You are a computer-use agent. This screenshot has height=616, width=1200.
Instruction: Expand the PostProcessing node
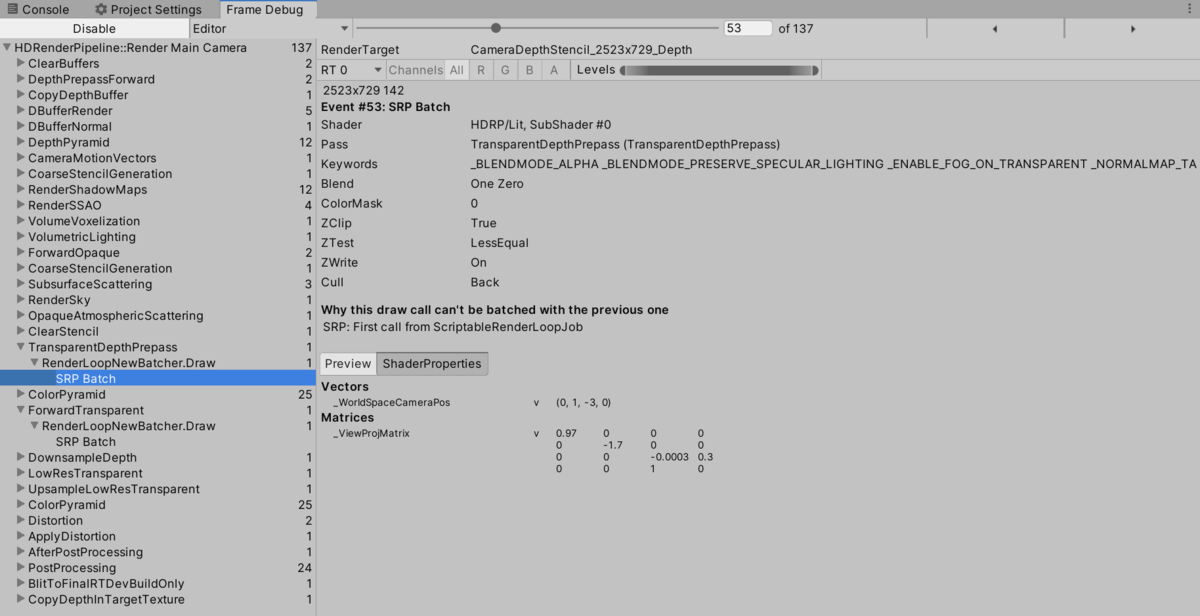click(x=21, y=568)
